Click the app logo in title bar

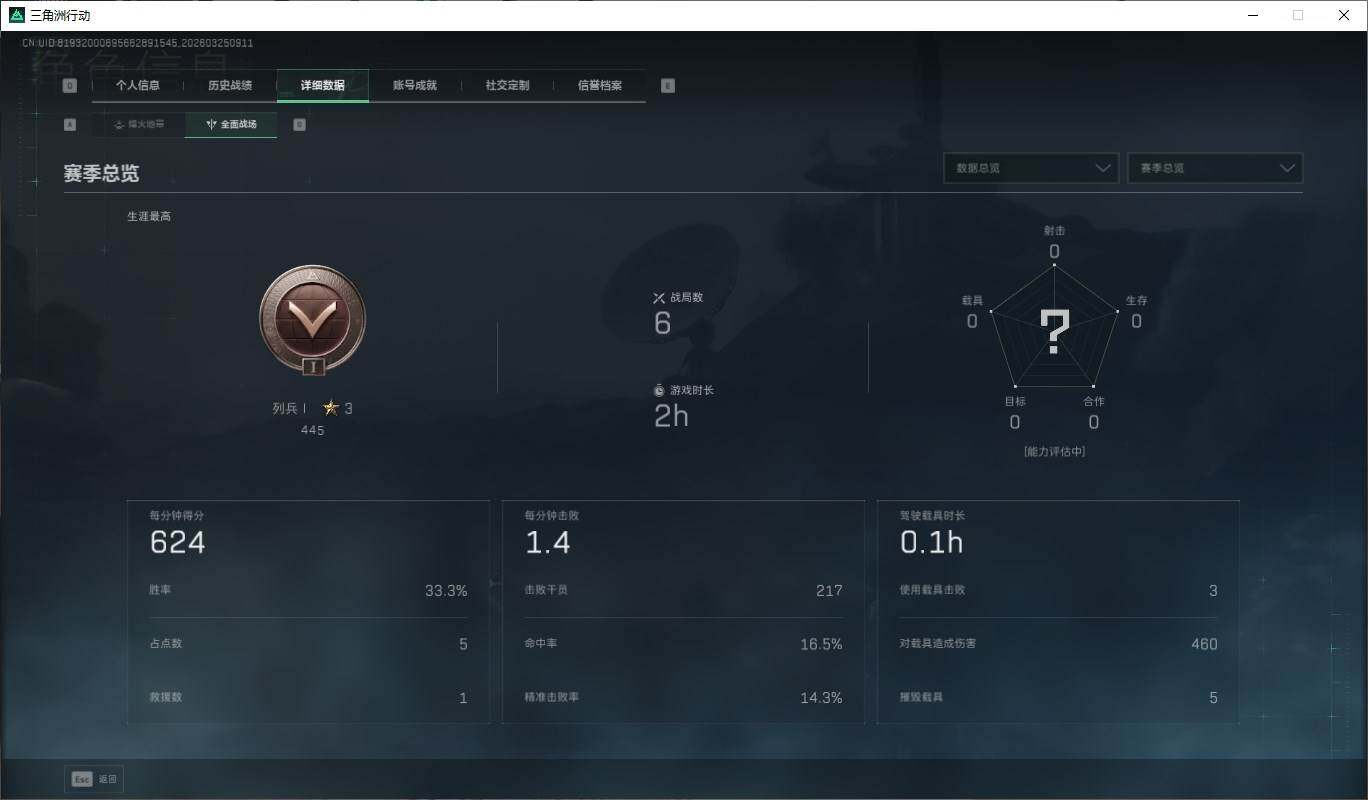coord(16,15)
